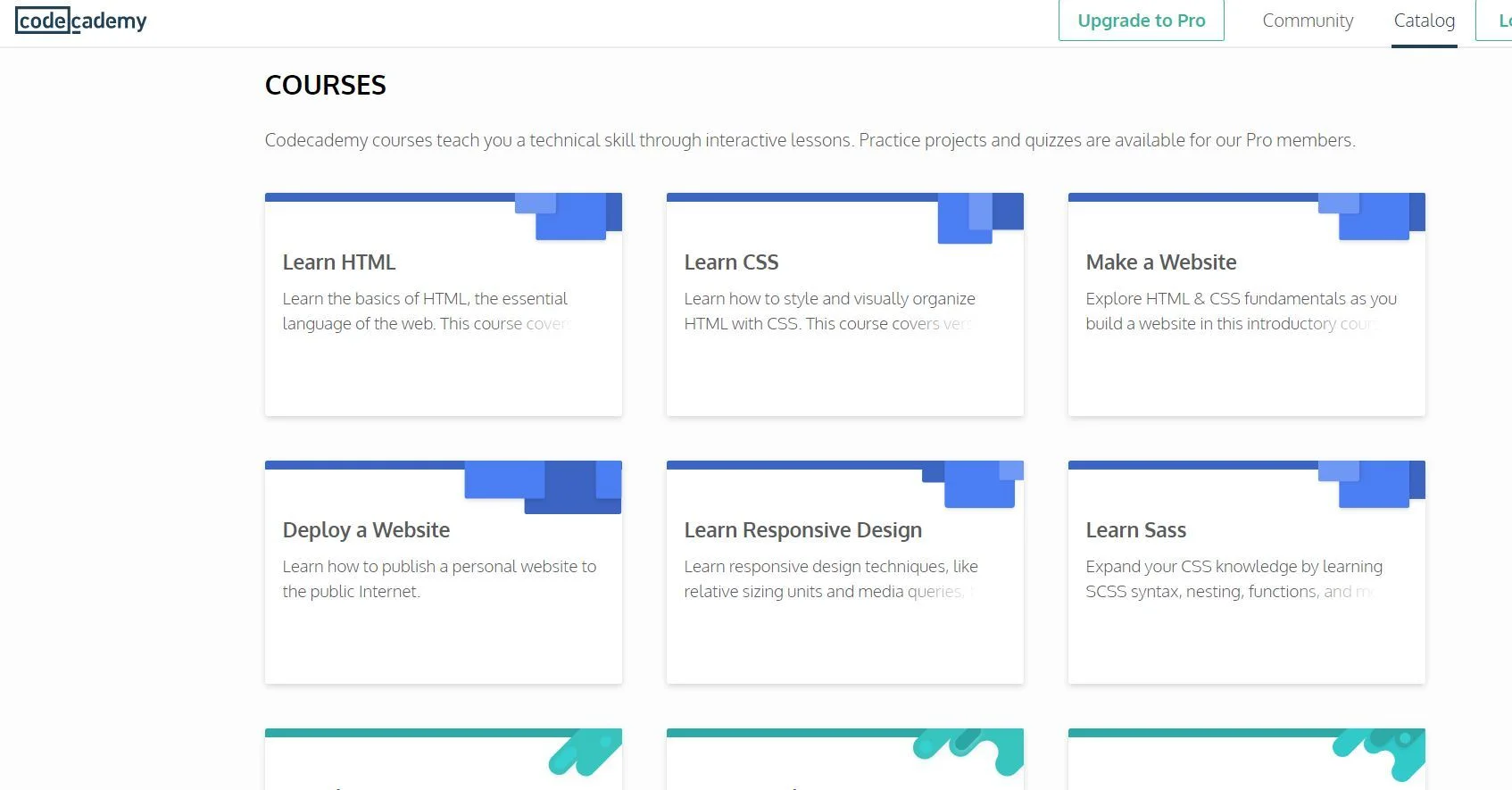Click the Upgrade to Pro button
This screenshot has height=790, width=1512.
[x=1141, y=21]
